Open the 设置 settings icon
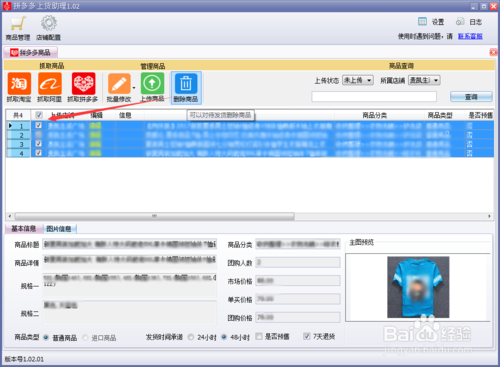This screenshot has height=367, width=500. click(x=422, y=22)
